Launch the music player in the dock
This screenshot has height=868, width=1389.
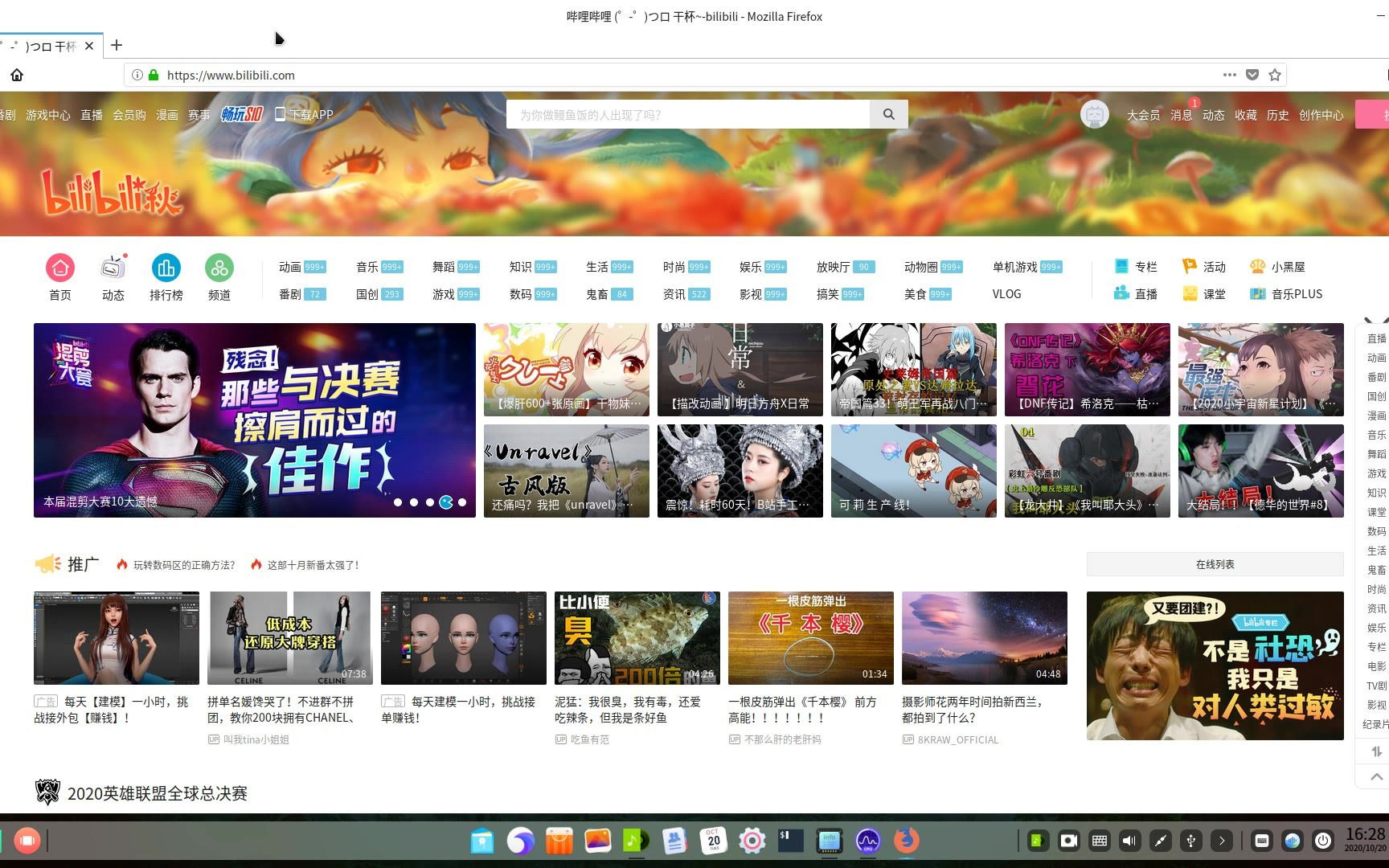click(636, 841)
